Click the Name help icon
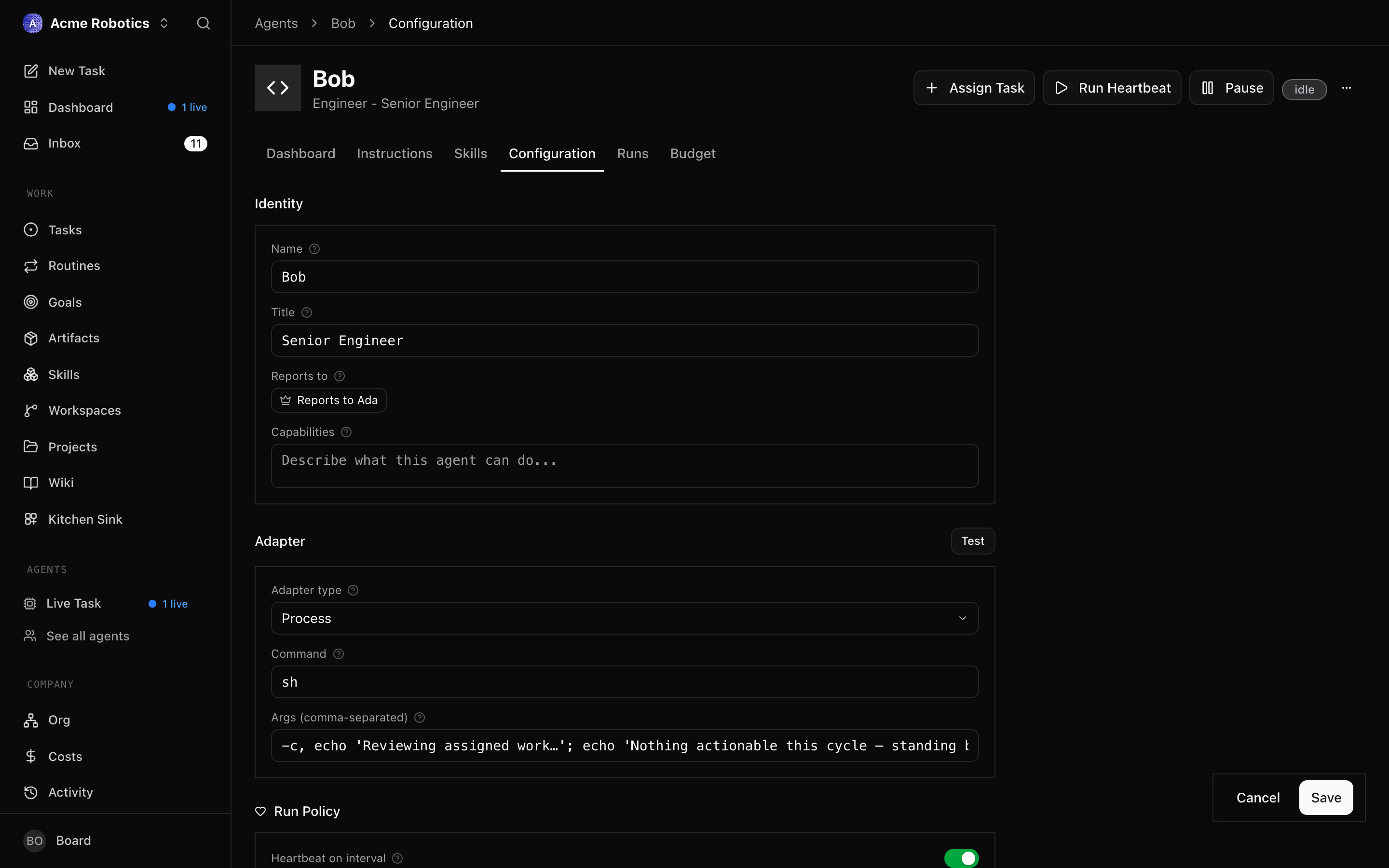Image resolution: width=1389 pixels, height=868 pixels. (314, 248)
